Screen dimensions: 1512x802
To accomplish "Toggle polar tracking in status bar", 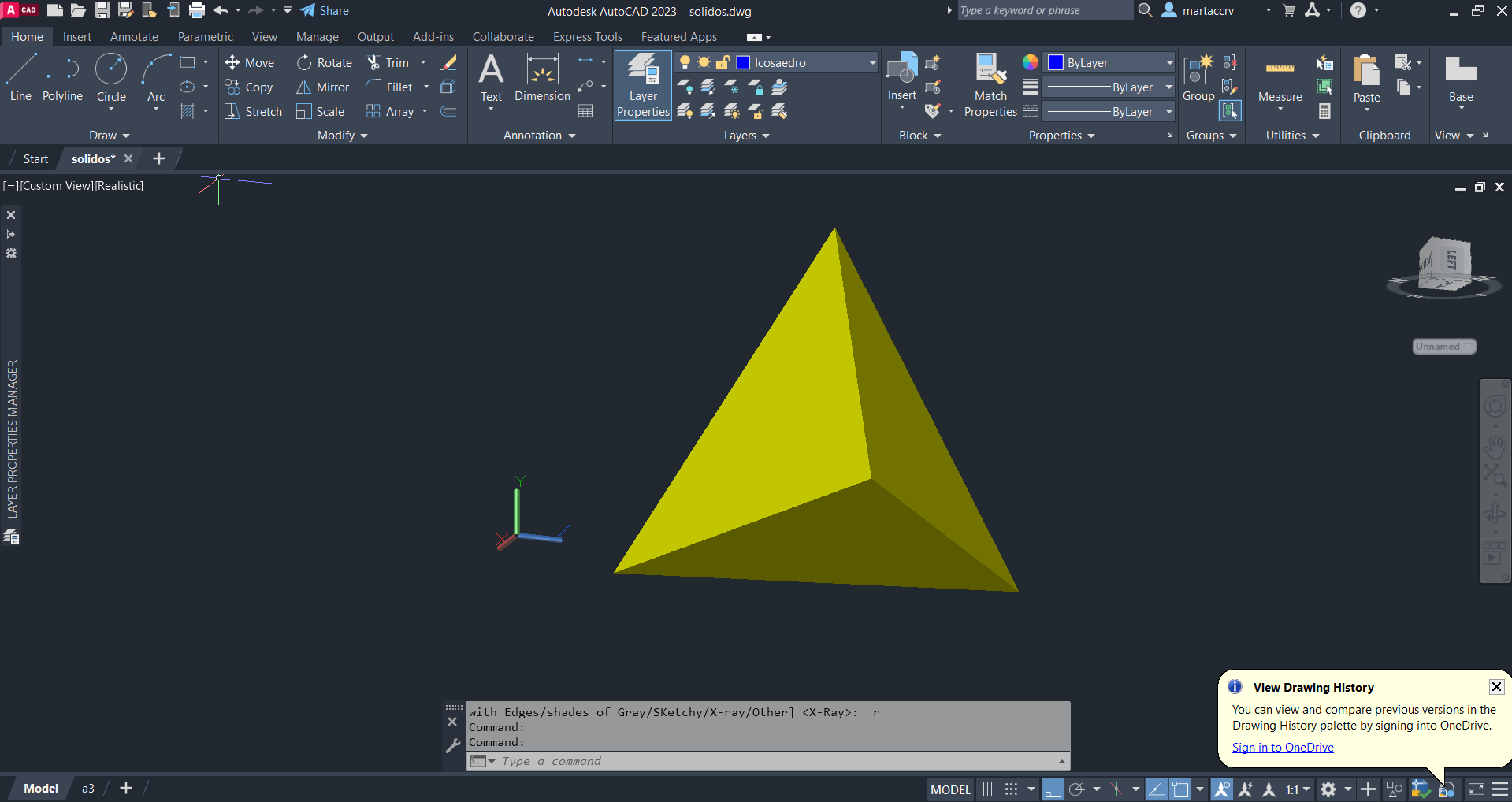I will pyautogui.click(x=1076, y=789).
